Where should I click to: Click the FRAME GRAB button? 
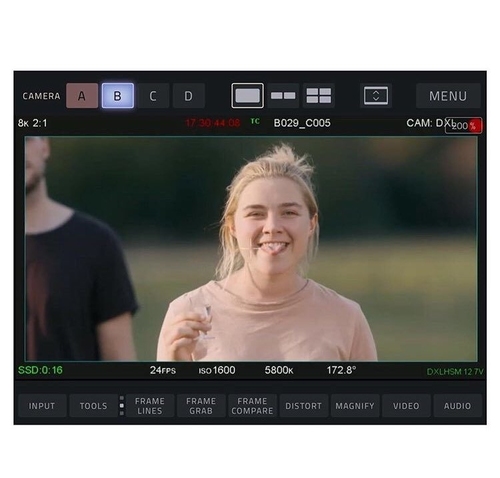(x=201, y=406)
